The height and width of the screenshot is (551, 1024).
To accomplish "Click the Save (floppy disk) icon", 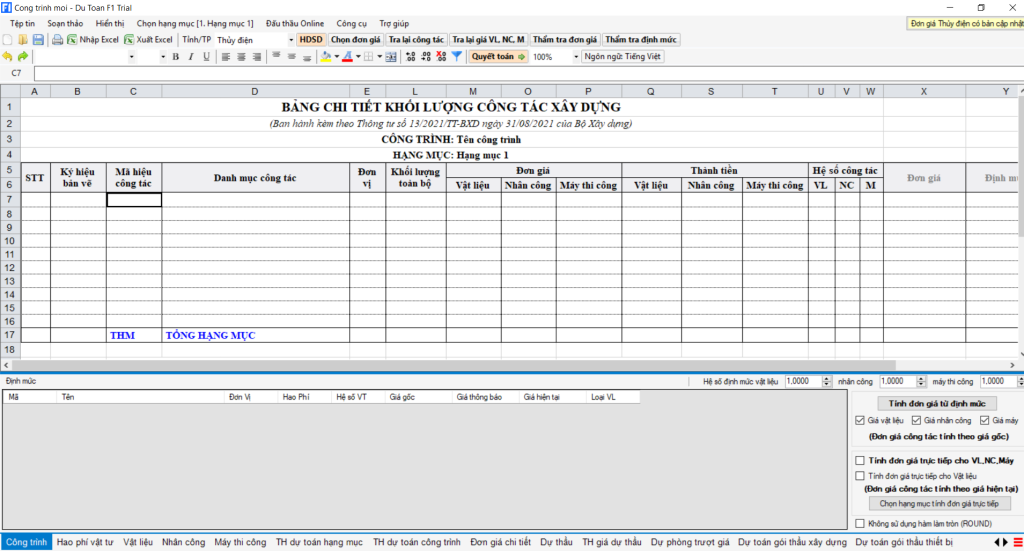I will (x=38, y=39).
